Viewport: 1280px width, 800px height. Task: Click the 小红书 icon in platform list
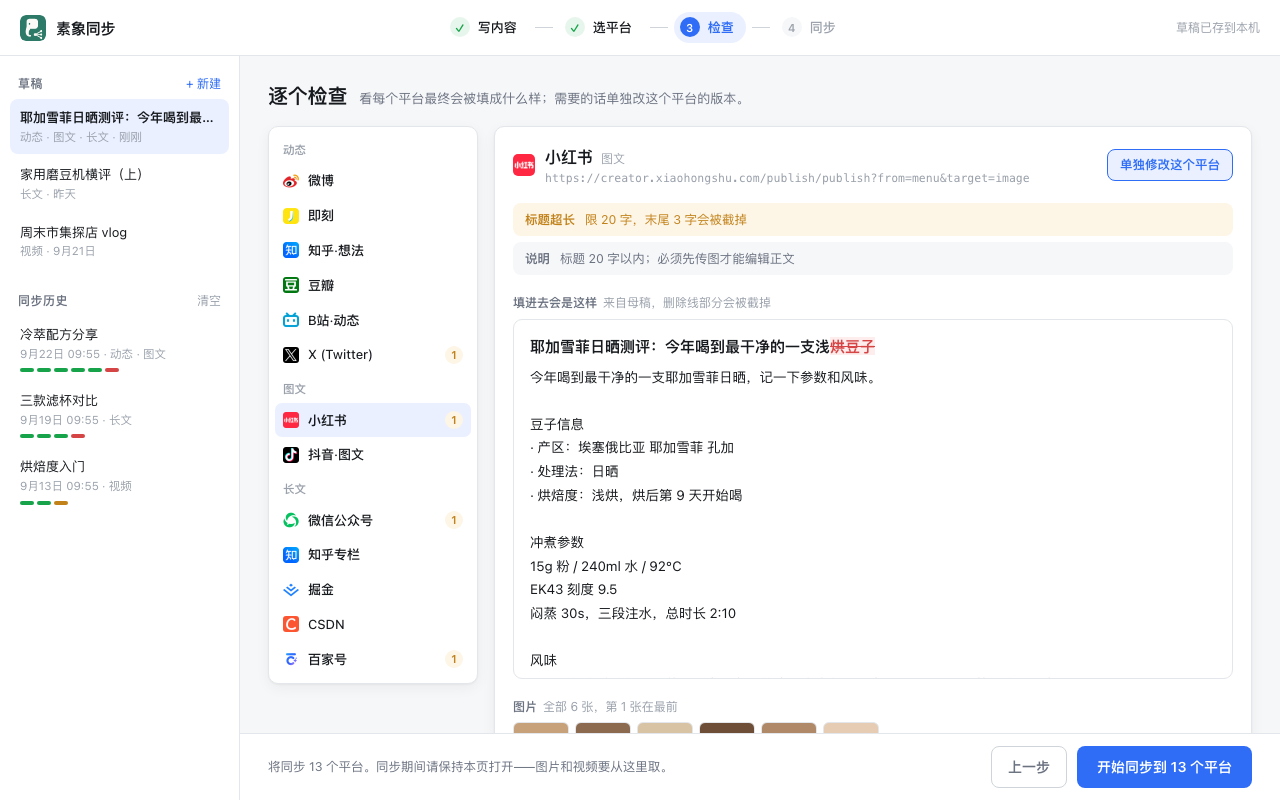coord(291,420)
